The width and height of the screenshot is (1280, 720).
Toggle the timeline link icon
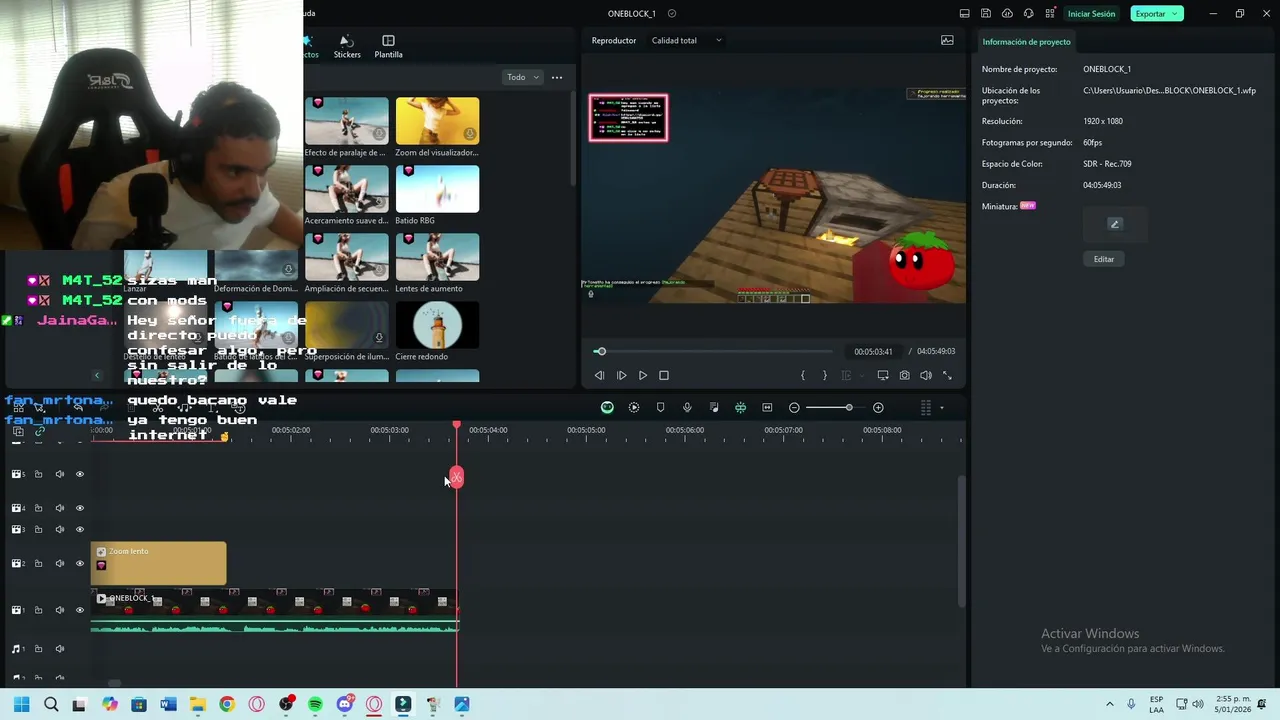point(39,431)
